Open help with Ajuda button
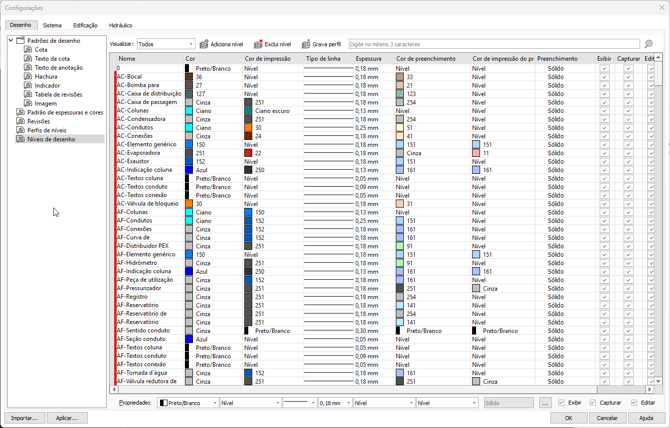This screenshot has width=670, height=428. coord(646,418)
